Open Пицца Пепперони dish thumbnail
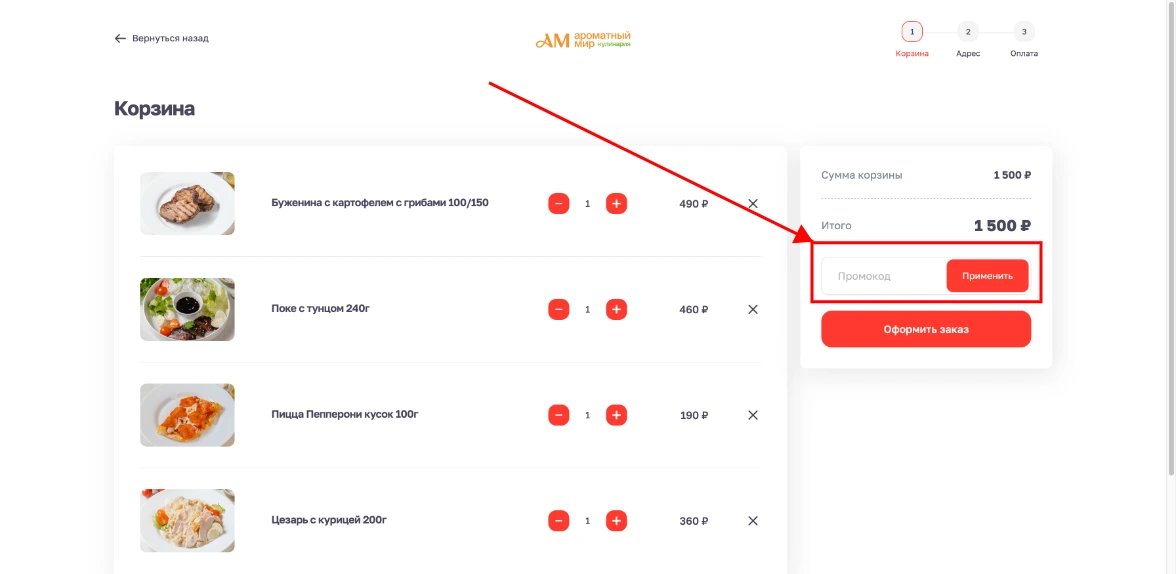 point(188,415)
